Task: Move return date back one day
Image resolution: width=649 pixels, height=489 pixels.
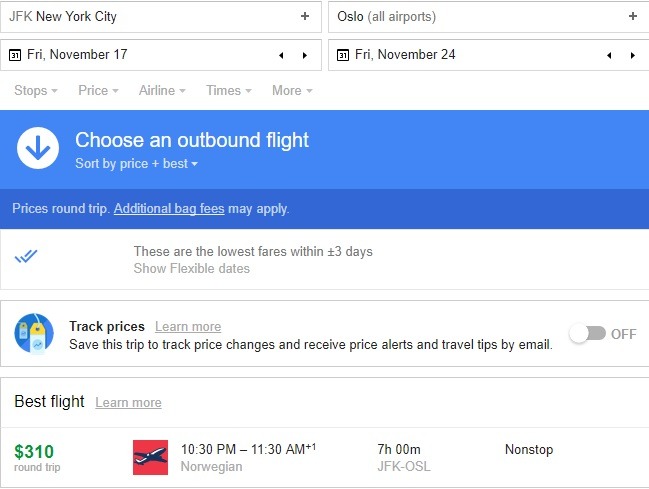Action: coord(609,55)
